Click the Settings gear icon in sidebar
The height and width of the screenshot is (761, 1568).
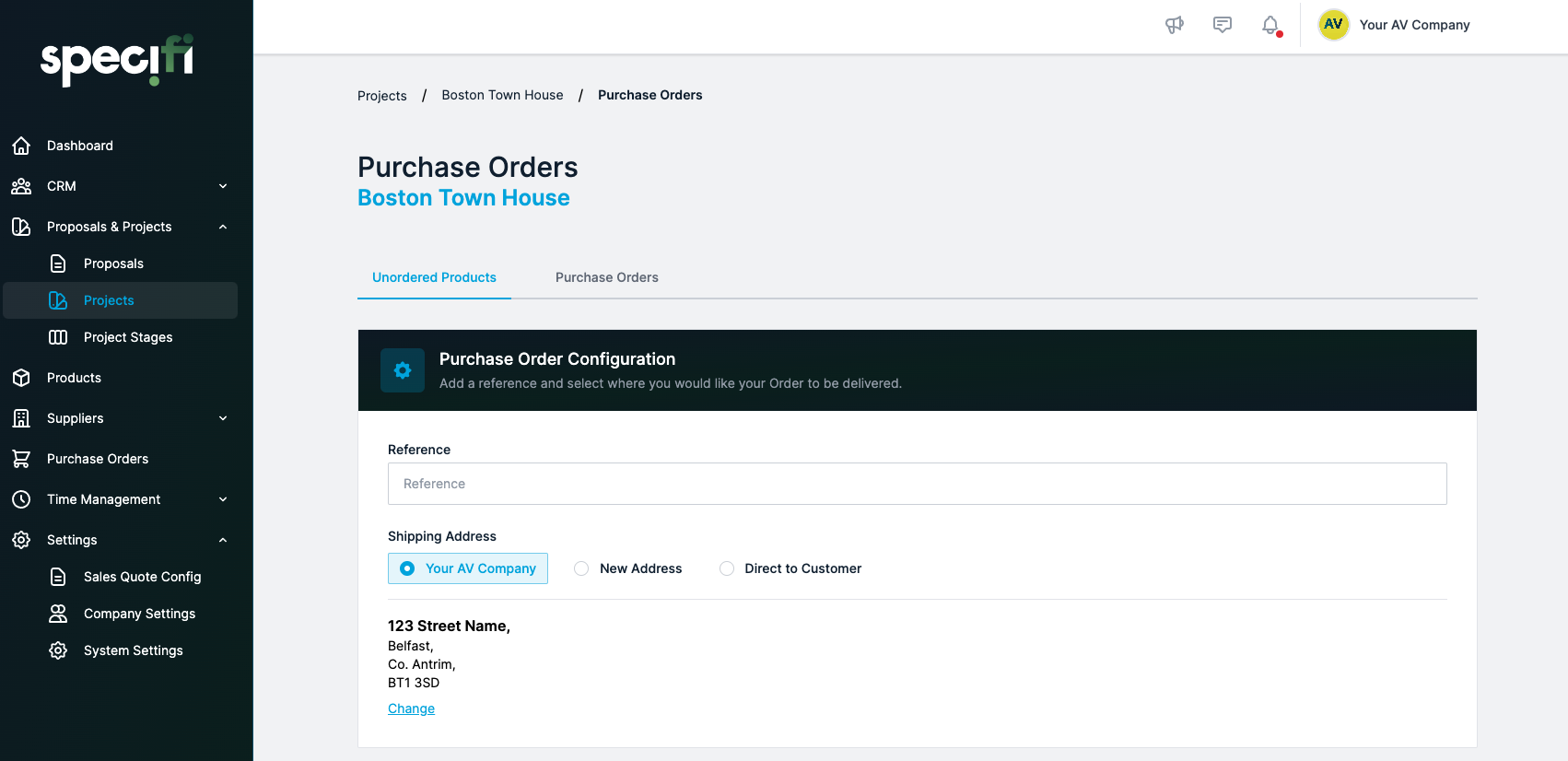pyautogui.click(x=21, y=540)
